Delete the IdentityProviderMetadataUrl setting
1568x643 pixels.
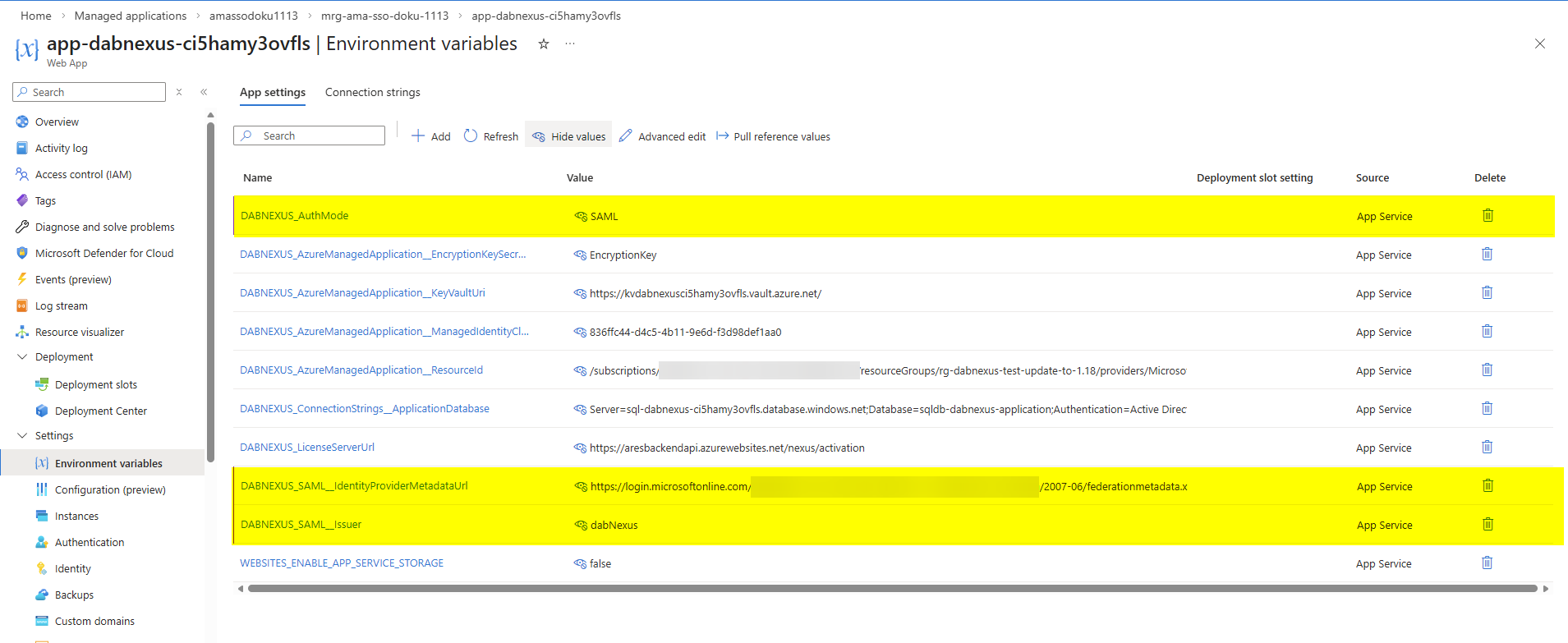coord(1488,485)
